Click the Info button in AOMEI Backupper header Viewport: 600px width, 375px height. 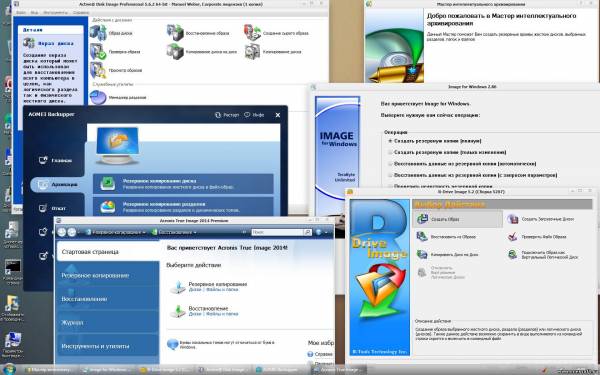click(x=254, y=114)
